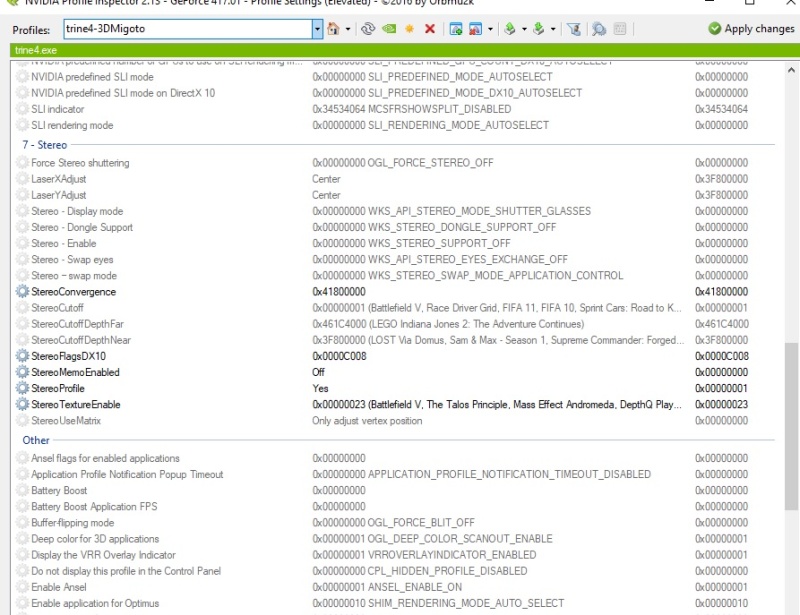Select 'Application Profile Notification Popup Timeout' row

pos(392,474)
